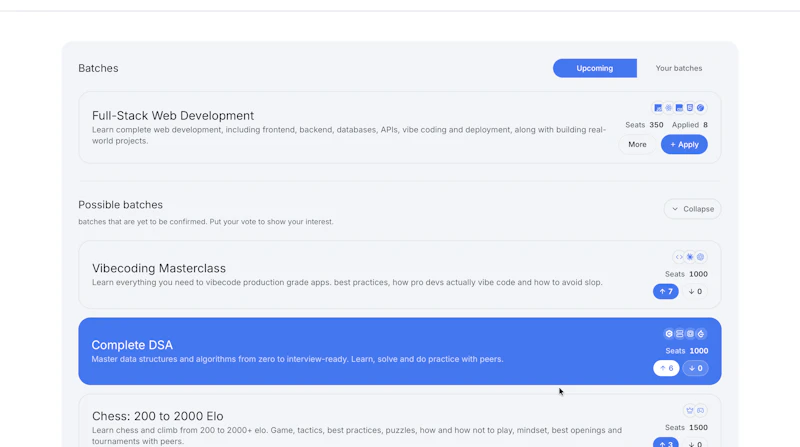Apply to Full-Stack Web Development batch

[x=684, y=144]
